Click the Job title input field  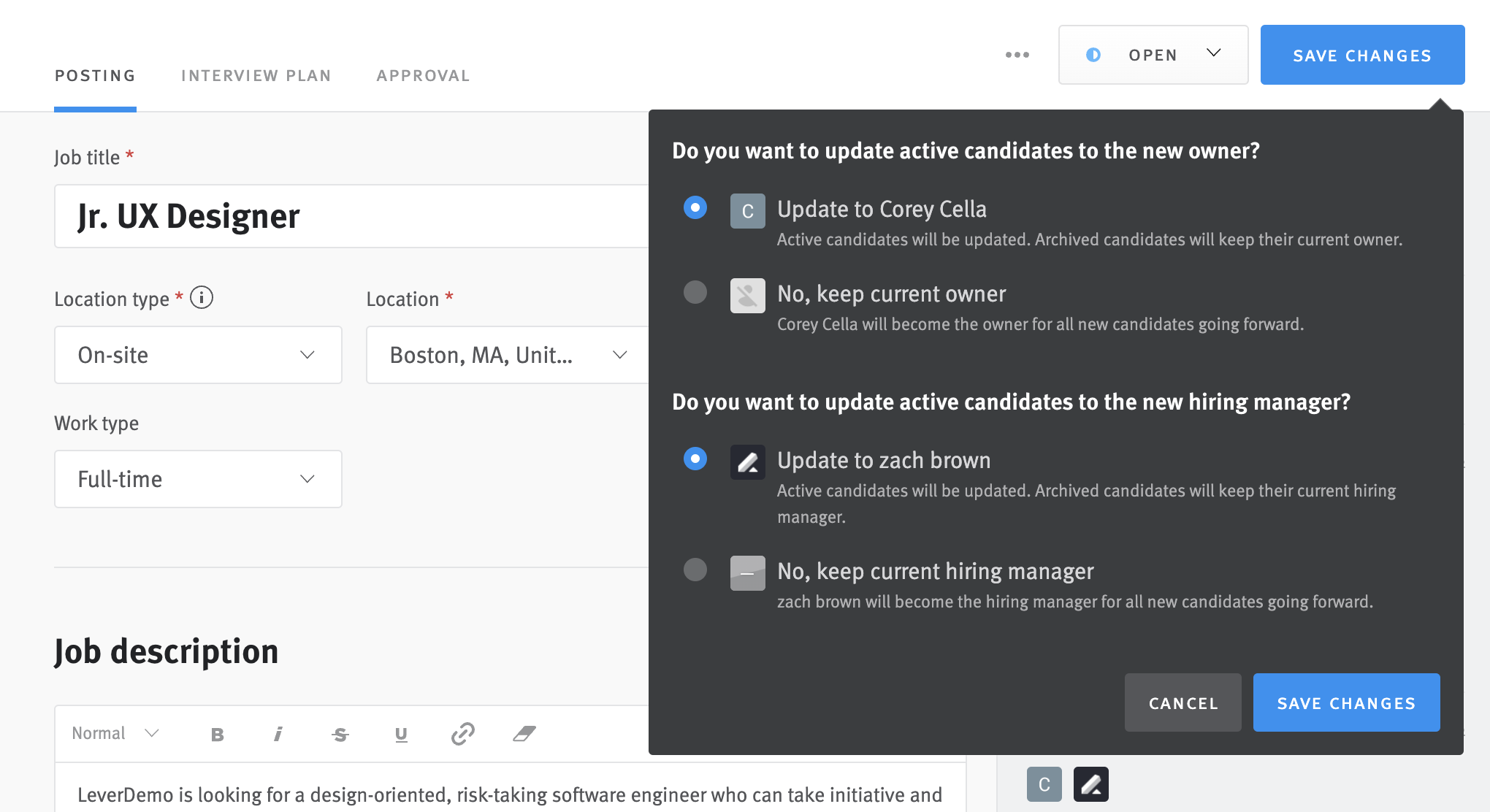(x=351, y=216)
